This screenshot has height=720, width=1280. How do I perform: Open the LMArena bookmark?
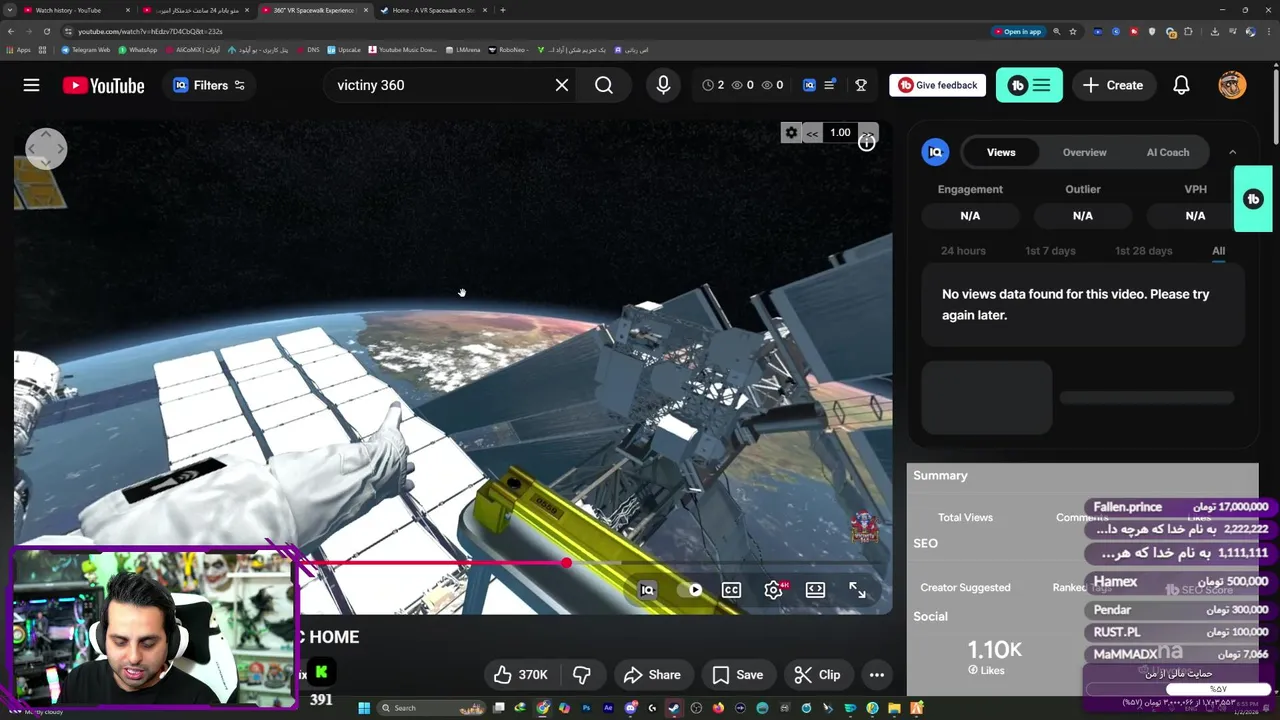tap(463, 49)
